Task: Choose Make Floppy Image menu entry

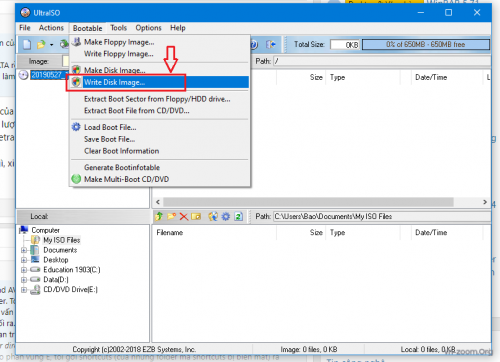Action: (x=159, y=42)
